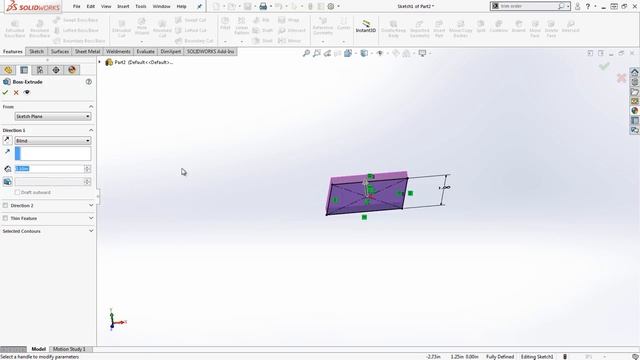The height and width of the screenshot is (360, 640).
Task: Open SOLIDWORKS Resources home icon in task pane
Action: (635, 72)
